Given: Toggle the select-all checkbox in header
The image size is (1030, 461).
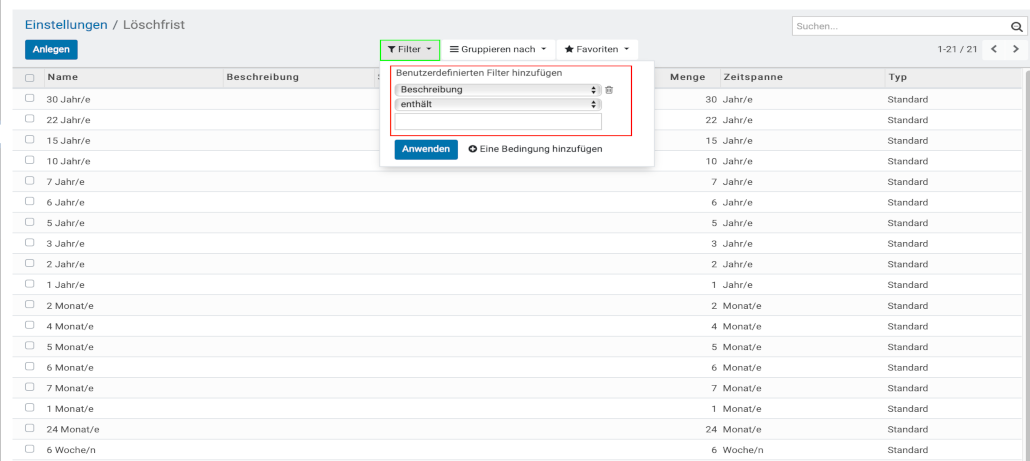Looking at the screenshot, I should (30, 78).
